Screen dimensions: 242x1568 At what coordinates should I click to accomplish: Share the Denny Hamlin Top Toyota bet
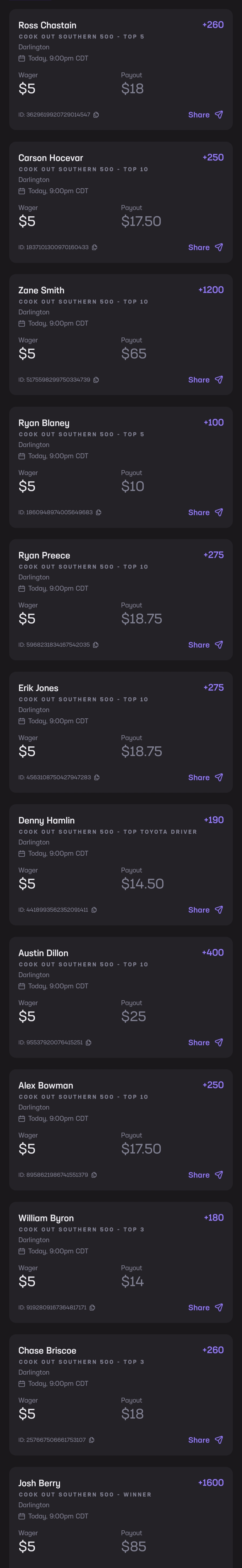click(x=205, y=910)
